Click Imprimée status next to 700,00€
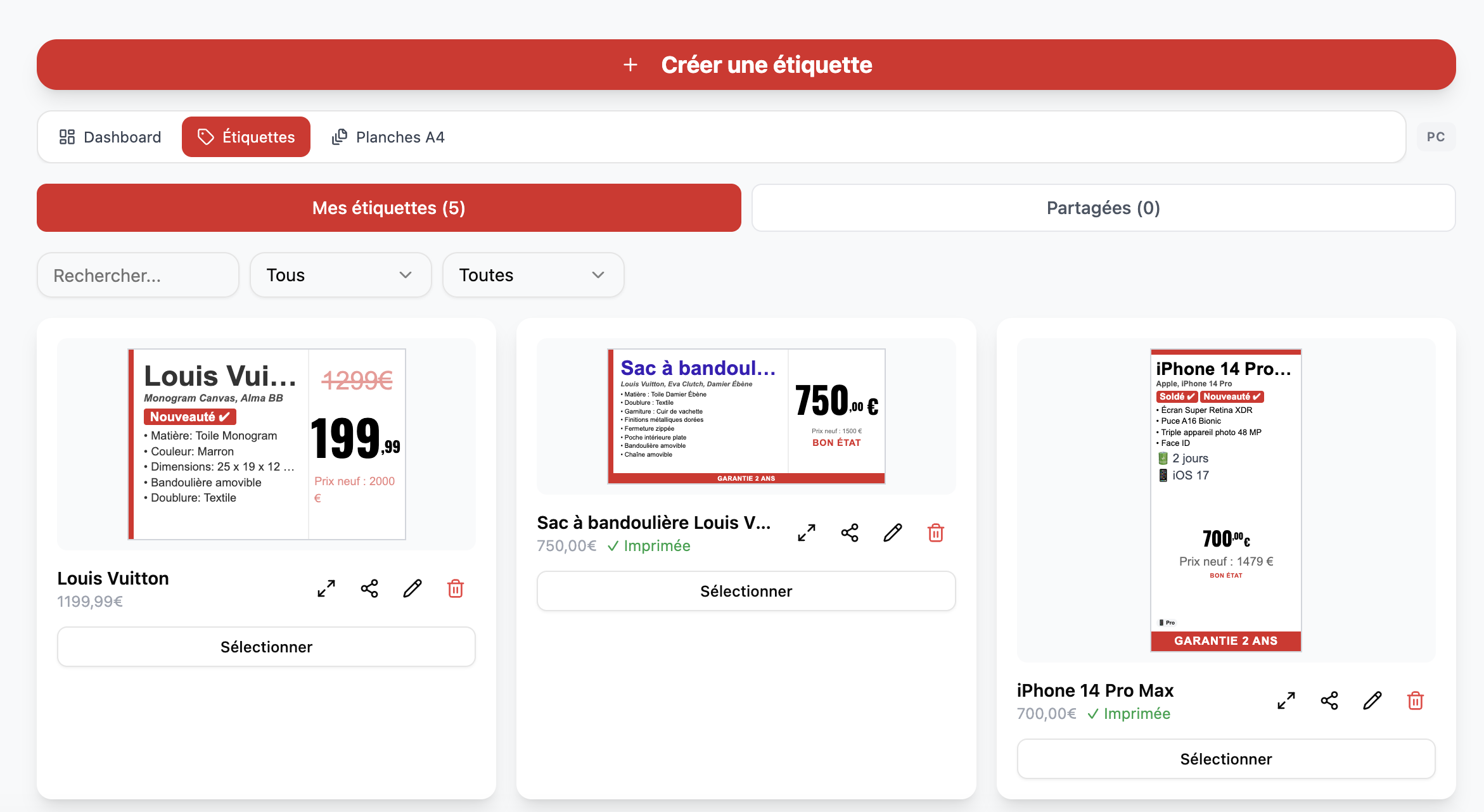The height and width of the screenshot is (812, 1484). coord(1129,714)
